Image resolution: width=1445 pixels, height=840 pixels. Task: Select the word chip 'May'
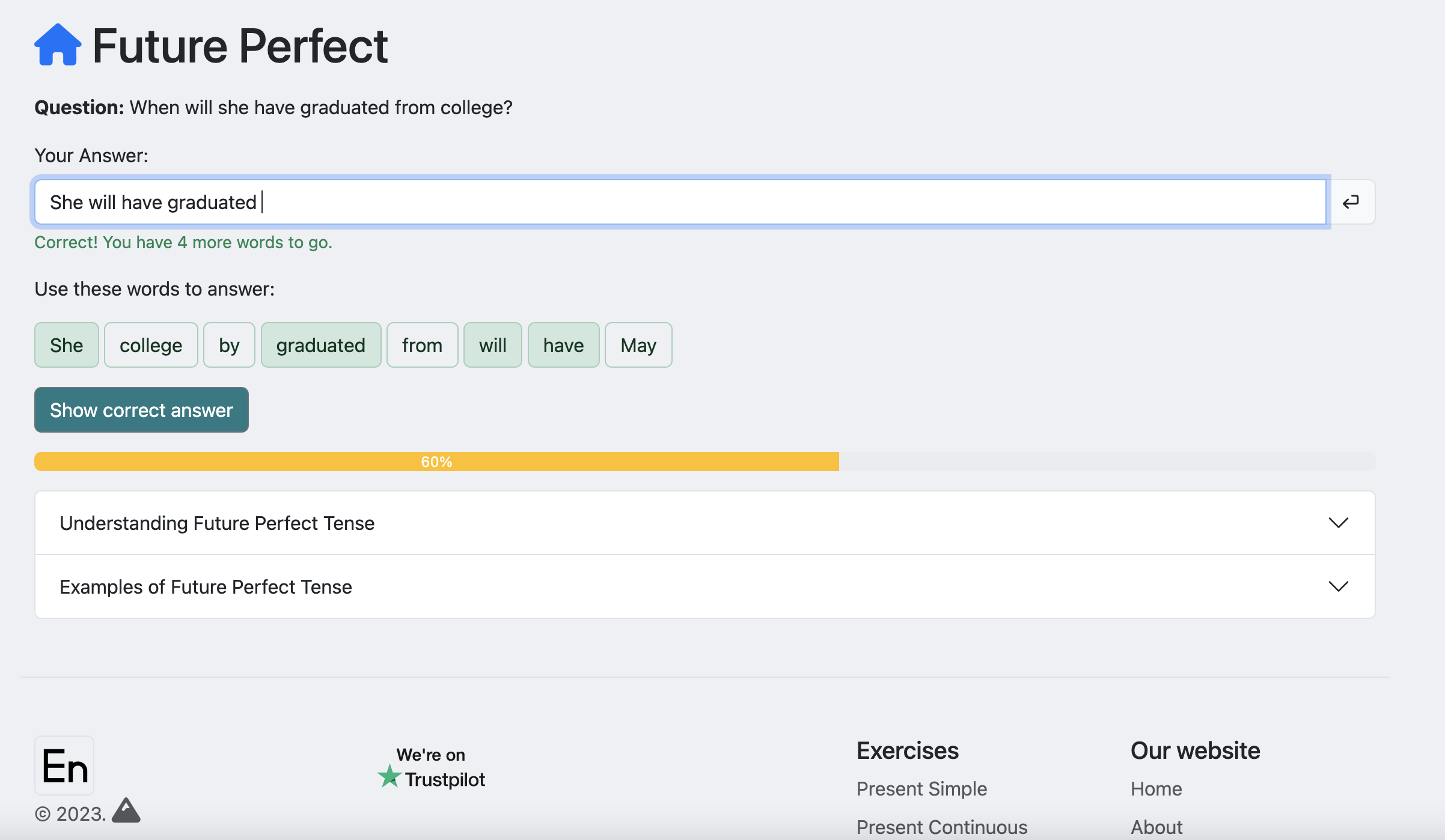(638, 345)
